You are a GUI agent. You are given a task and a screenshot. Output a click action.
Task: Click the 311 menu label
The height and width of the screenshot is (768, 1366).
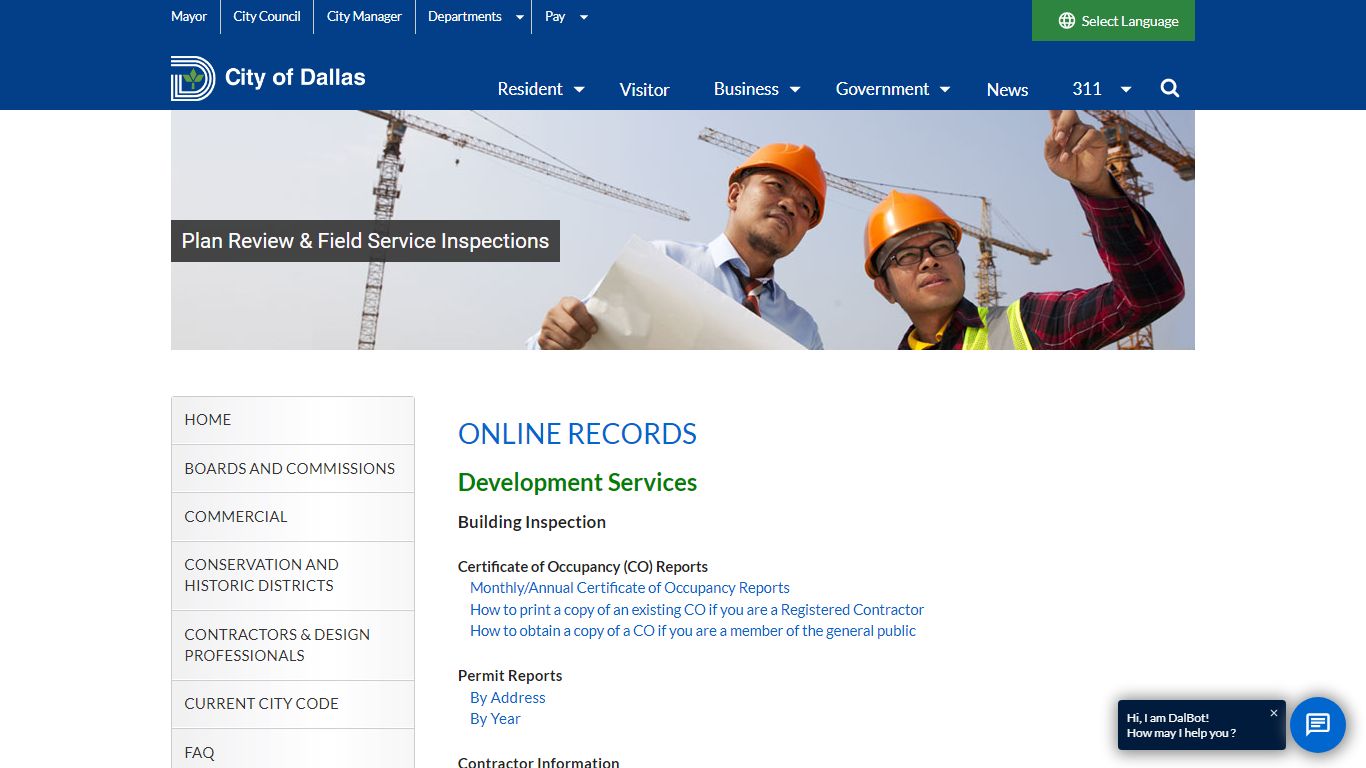[1087, 89]
